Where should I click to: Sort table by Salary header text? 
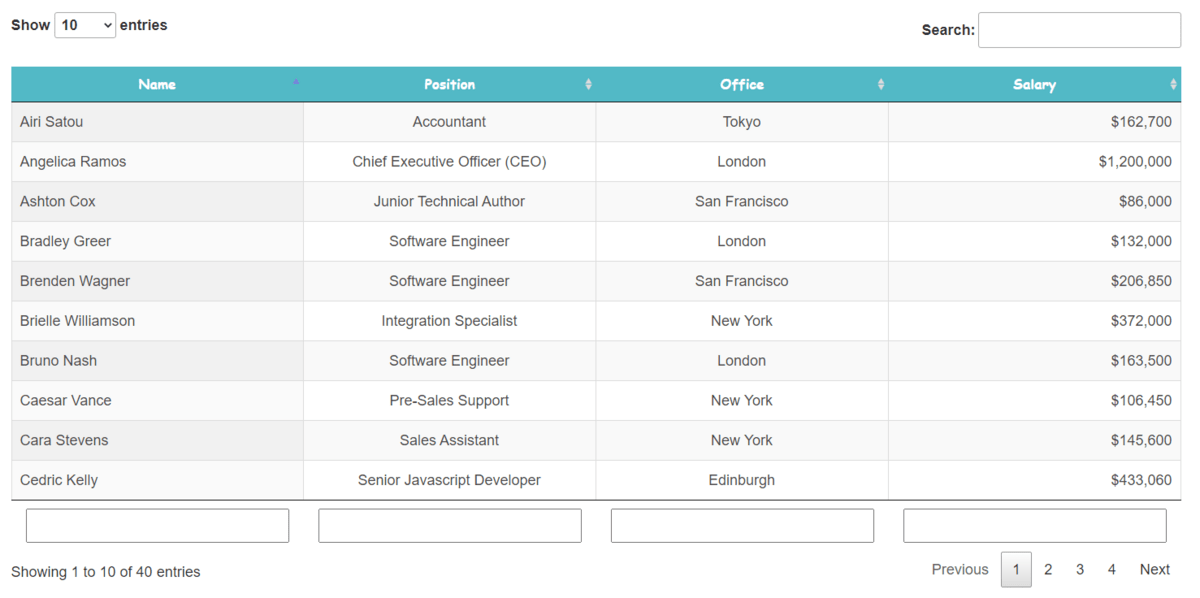(1034, 85)
